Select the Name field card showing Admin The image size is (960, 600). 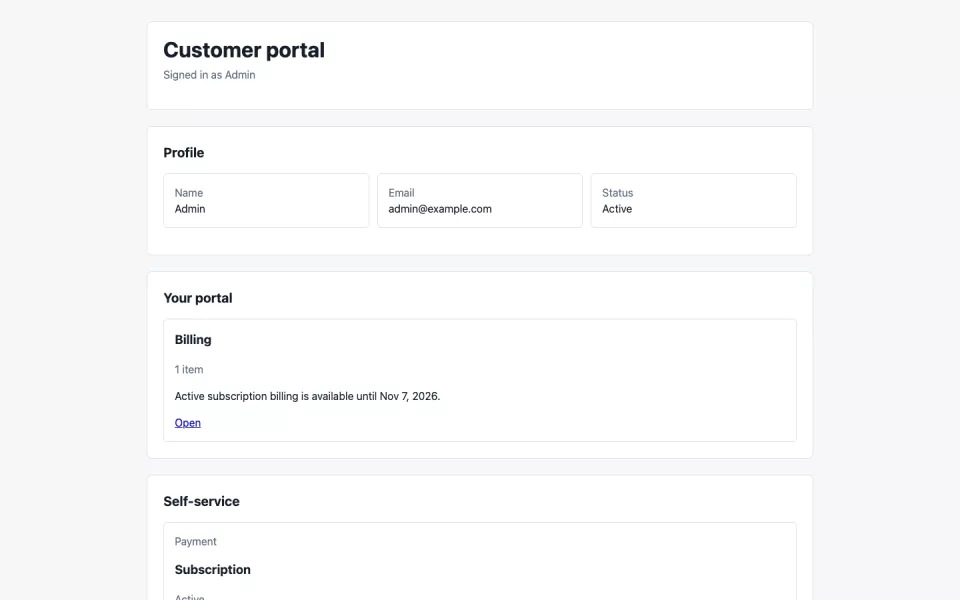(x=266, y=200)
